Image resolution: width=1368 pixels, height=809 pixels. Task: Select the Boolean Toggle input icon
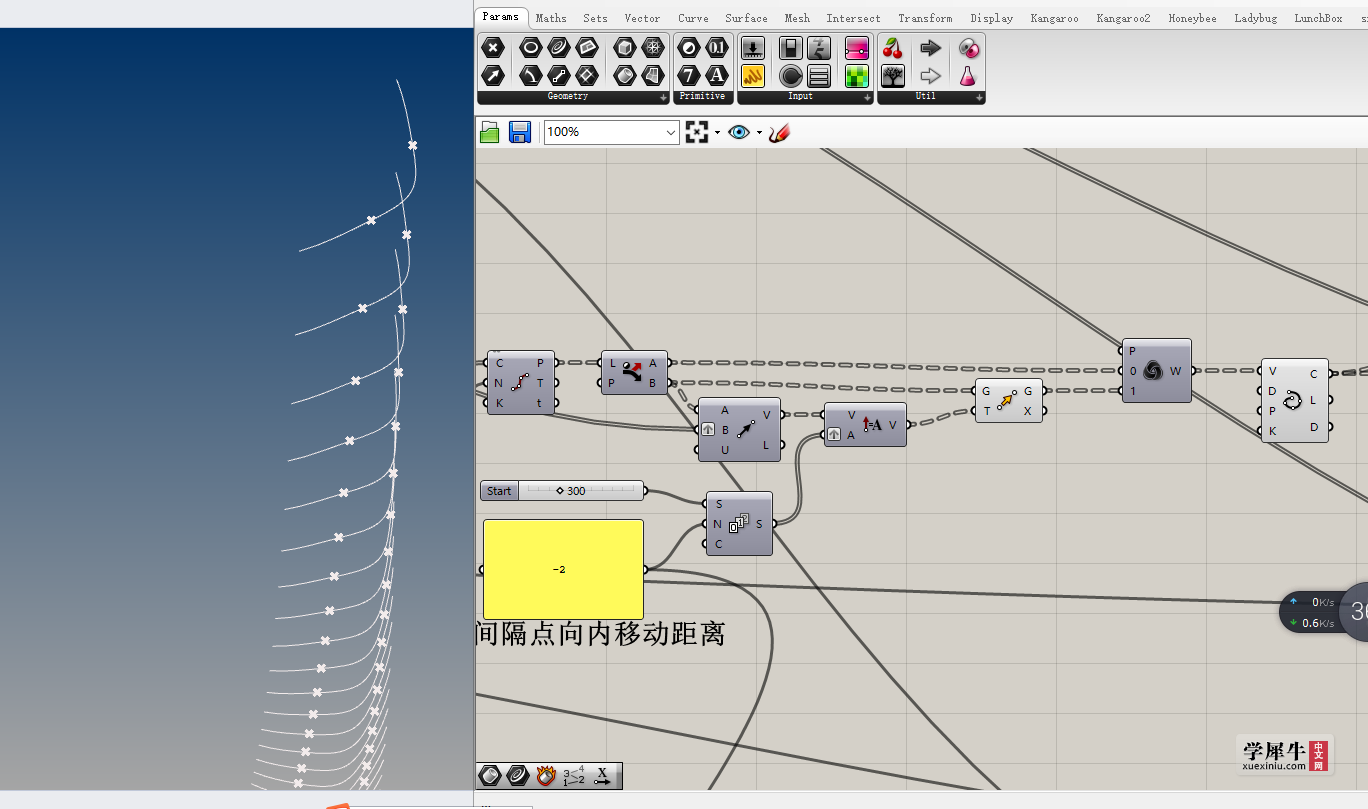[791, 47]
